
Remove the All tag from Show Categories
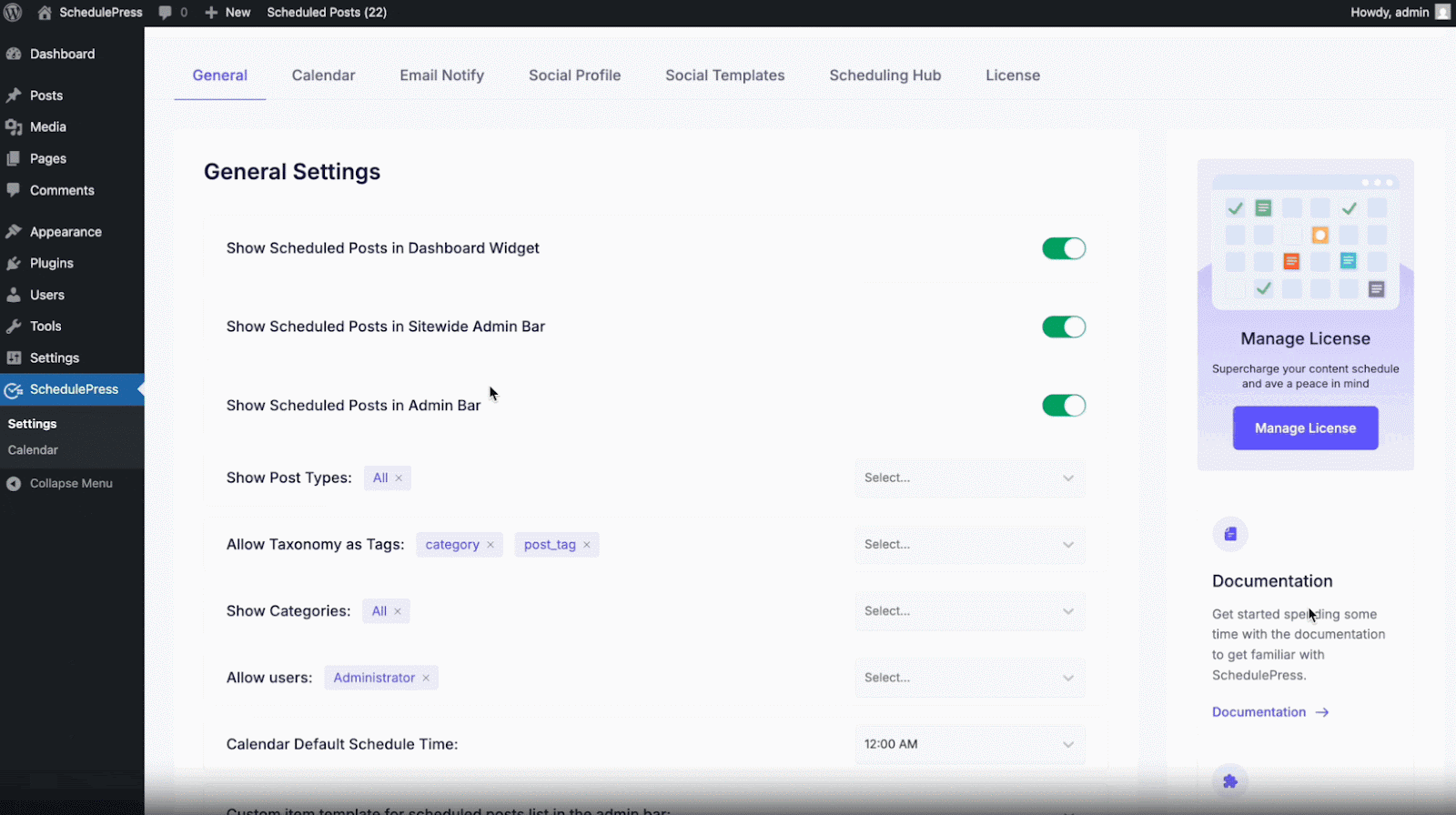point(398,611)
